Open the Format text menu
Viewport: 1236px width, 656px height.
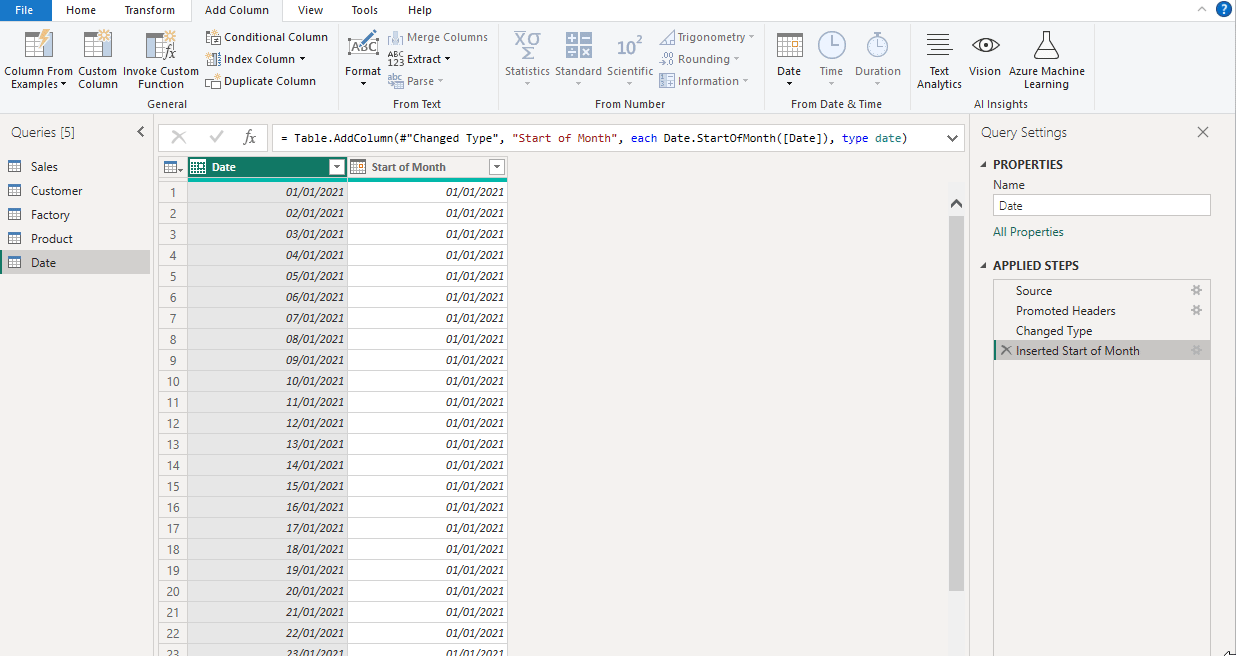coord(363,58)
